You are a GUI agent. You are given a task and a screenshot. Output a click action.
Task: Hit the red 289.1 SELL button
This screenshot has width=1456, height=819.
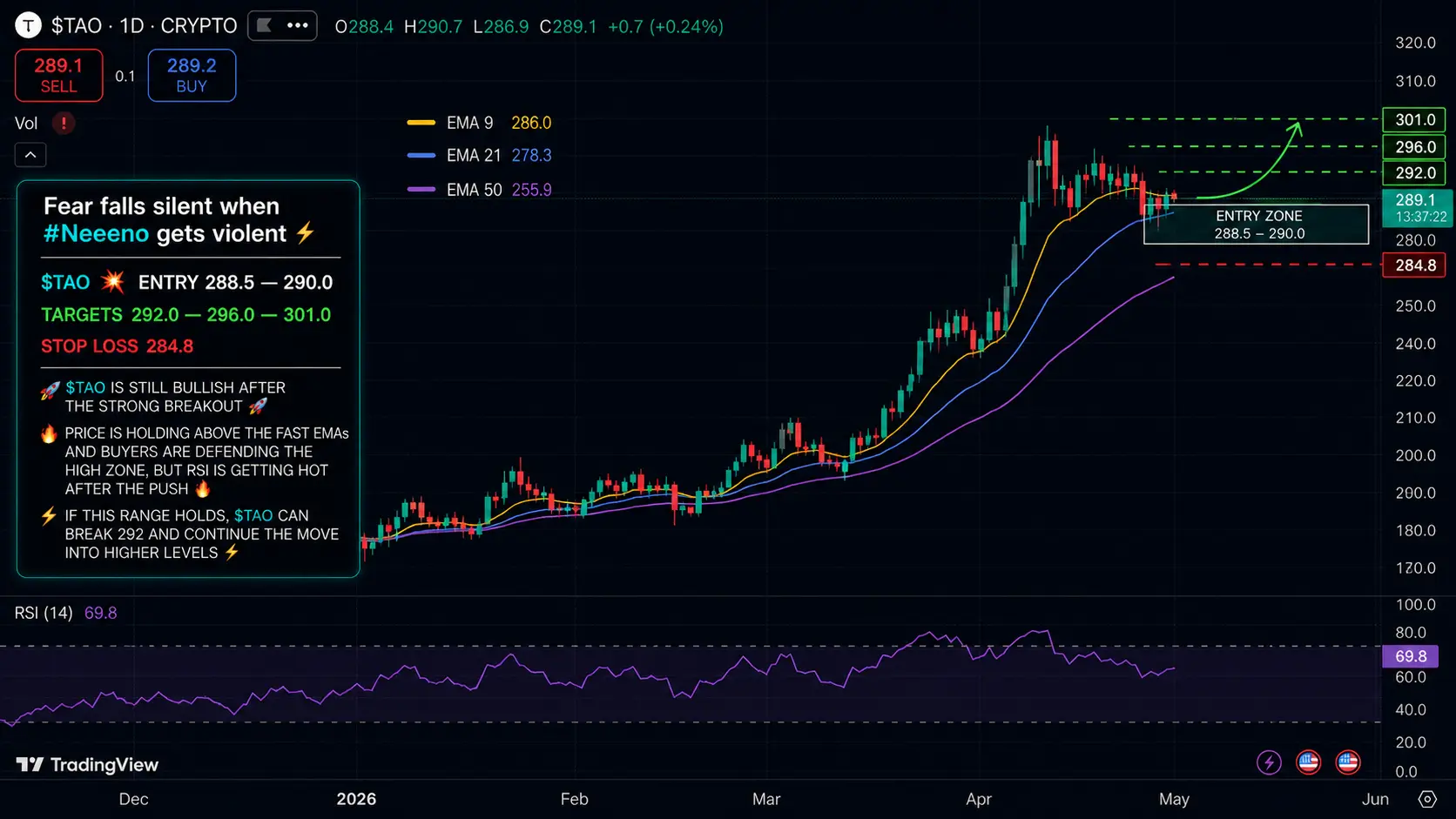tap(58, 76)
